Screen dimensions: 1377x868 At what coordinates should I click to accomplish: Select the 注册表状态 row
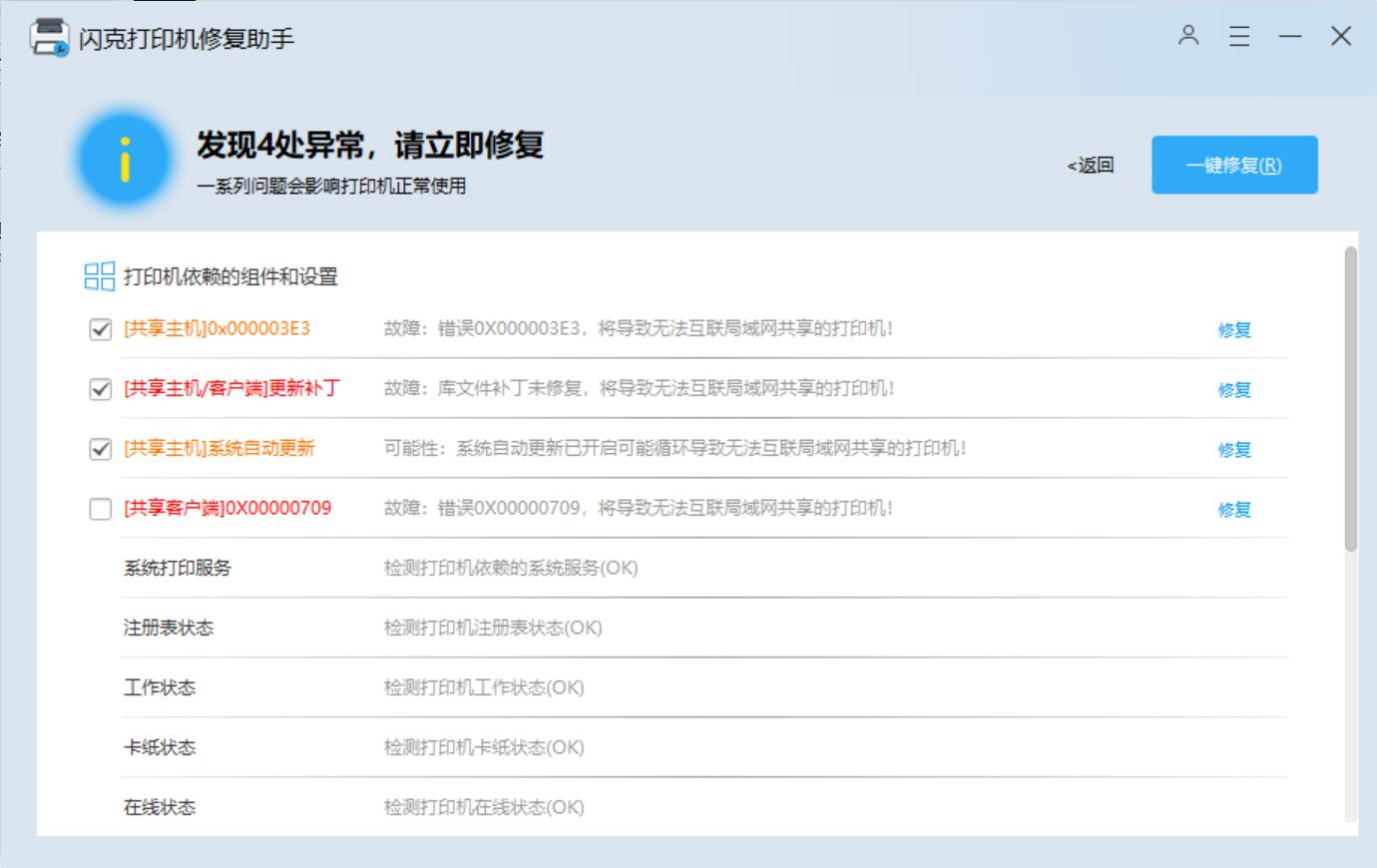click(x=169, y=628)
